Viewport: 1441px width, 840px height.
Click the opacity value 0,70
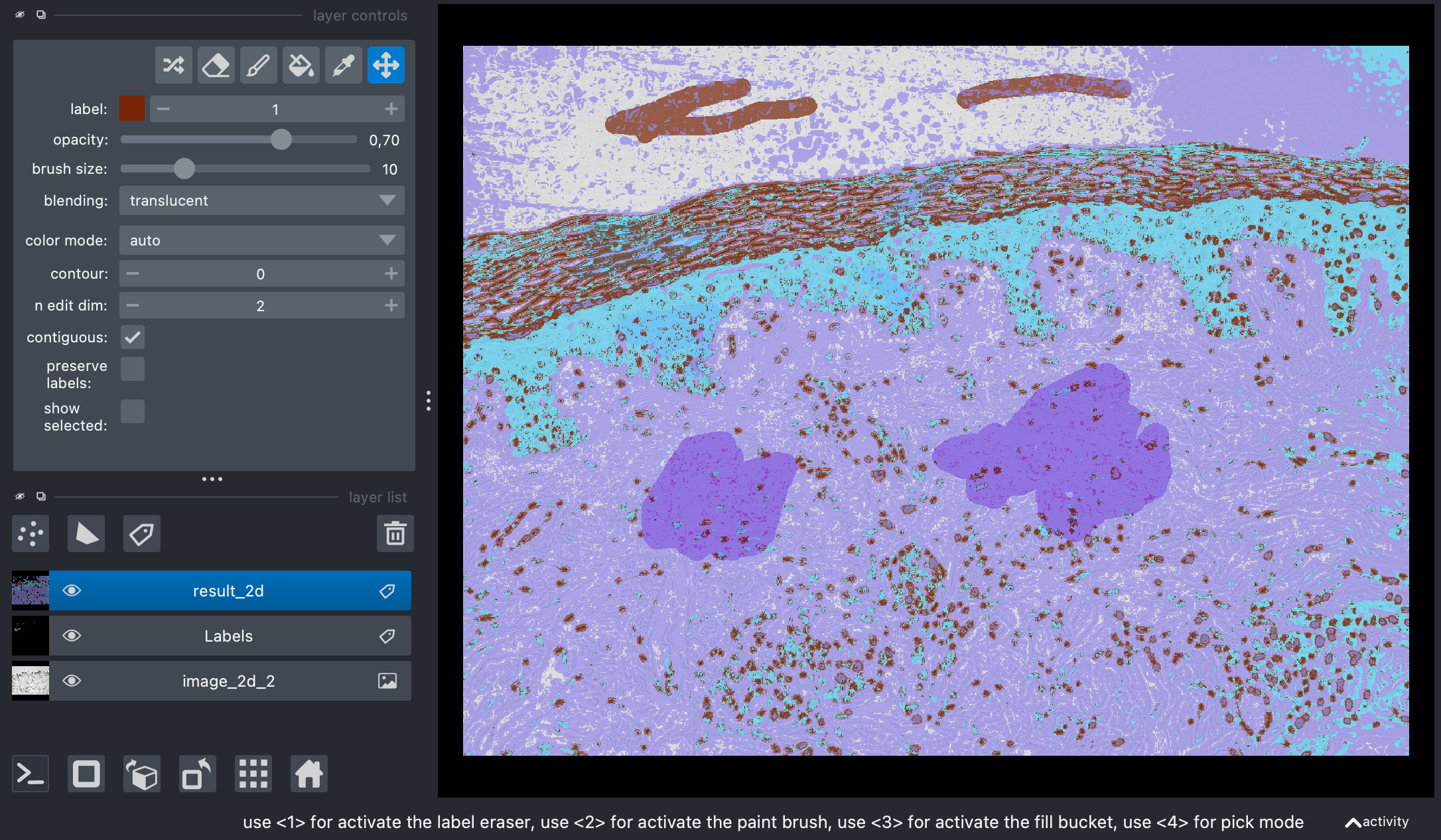pos(384,140)
